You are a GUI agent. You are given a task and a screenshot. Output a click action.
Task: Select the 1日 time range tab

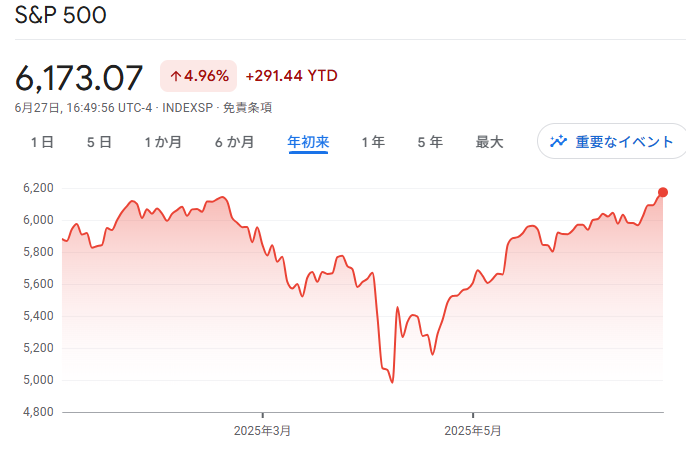[x=42, y=142]
